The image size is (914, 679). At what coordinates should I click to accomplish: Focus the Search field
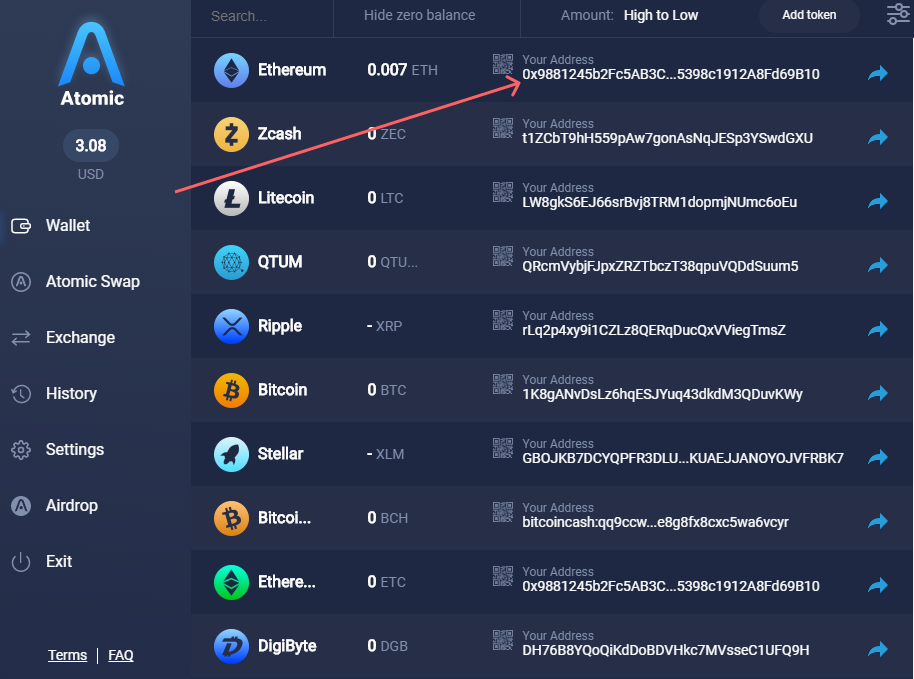262,16
